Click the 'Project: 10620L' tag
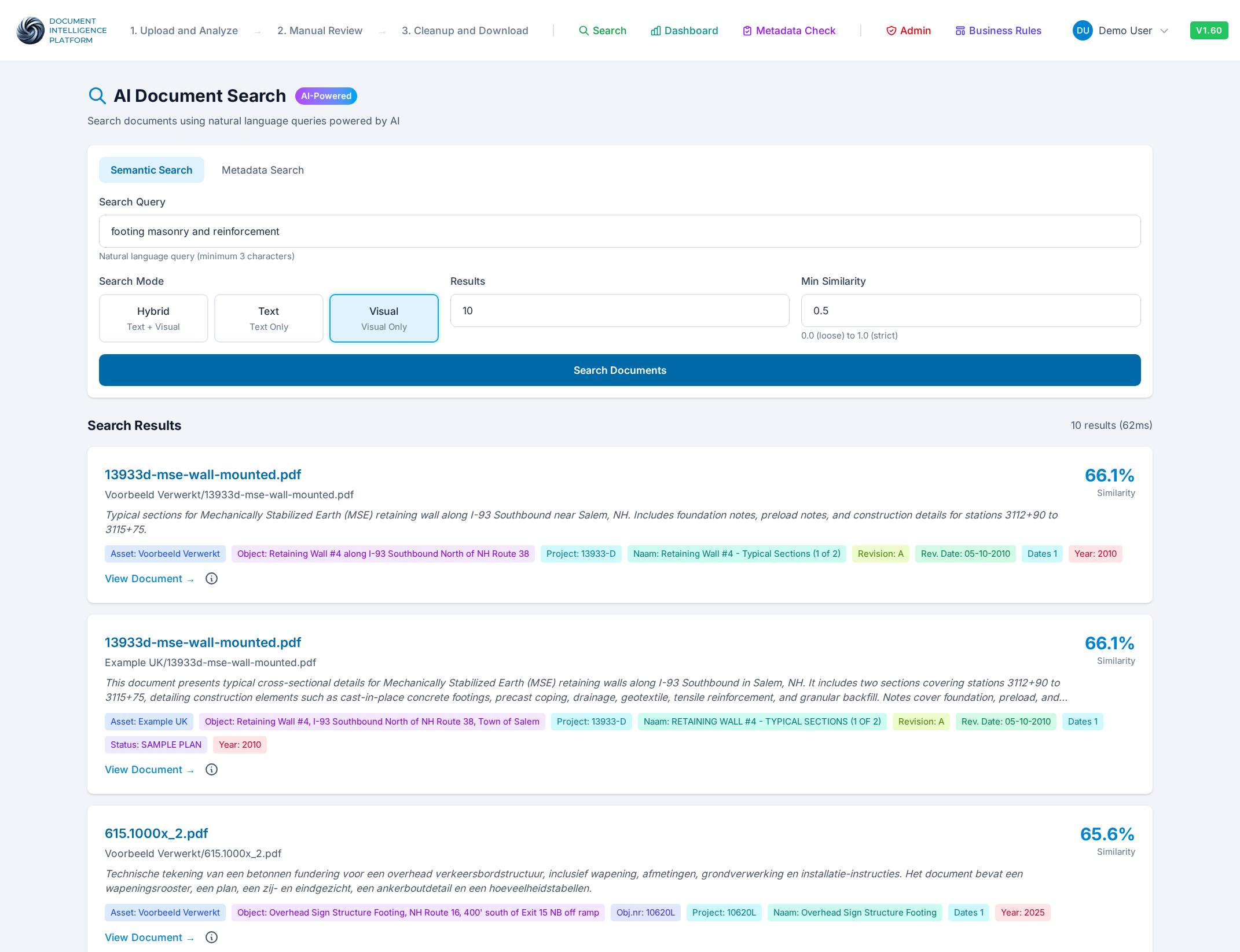 click(x=724, y=913)
